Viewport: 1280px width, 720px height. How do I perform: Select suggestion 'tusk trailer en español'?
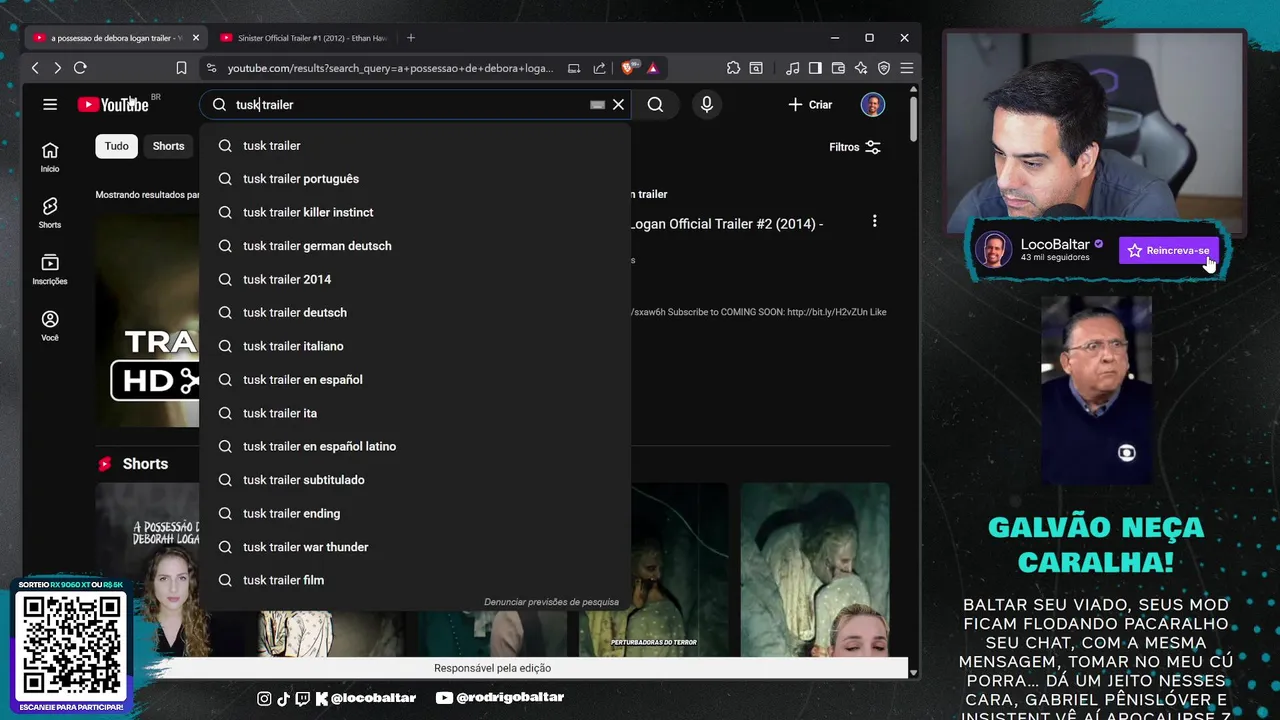[415, 380]
